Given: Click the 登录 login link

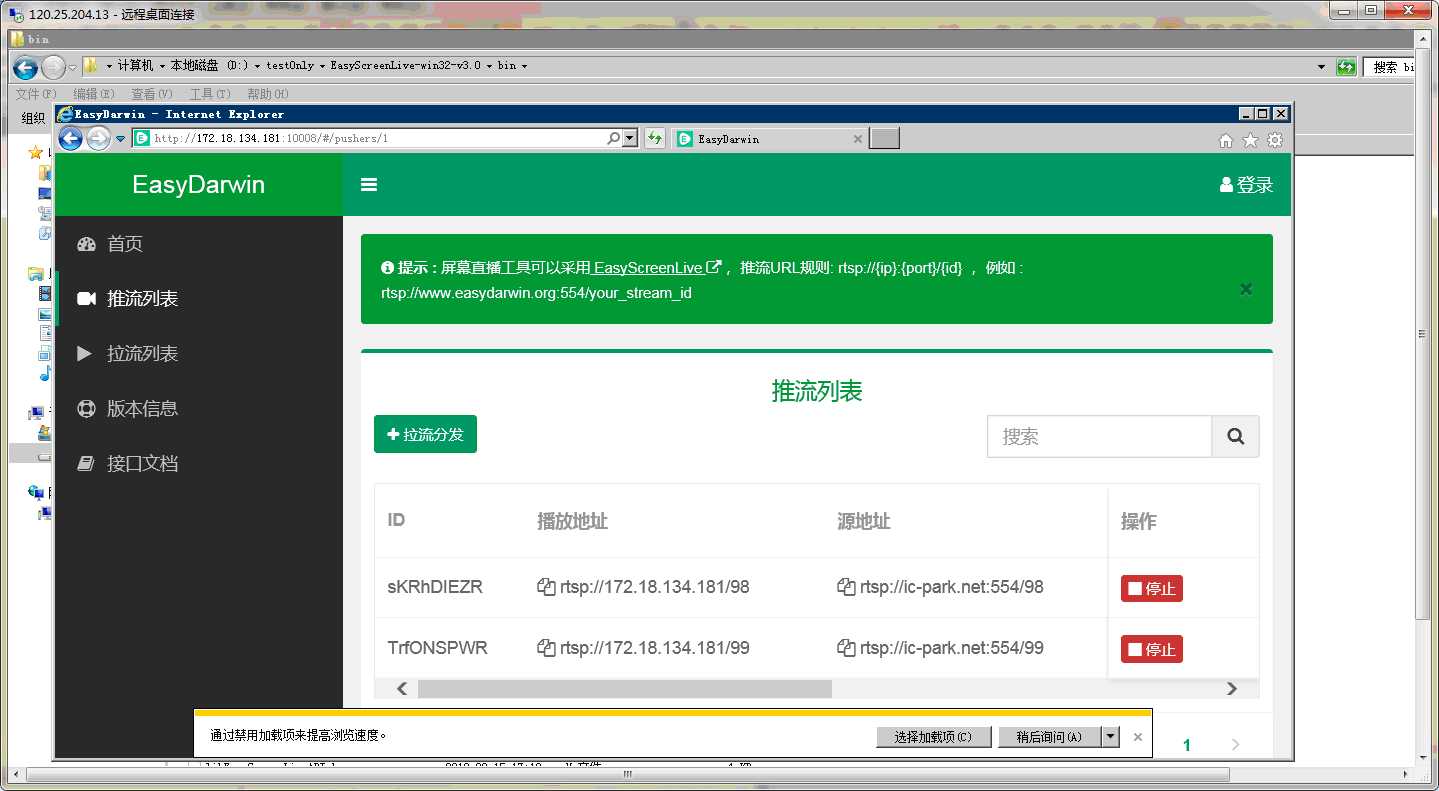Looking at the screenshot, I should tap(1247, 185).
